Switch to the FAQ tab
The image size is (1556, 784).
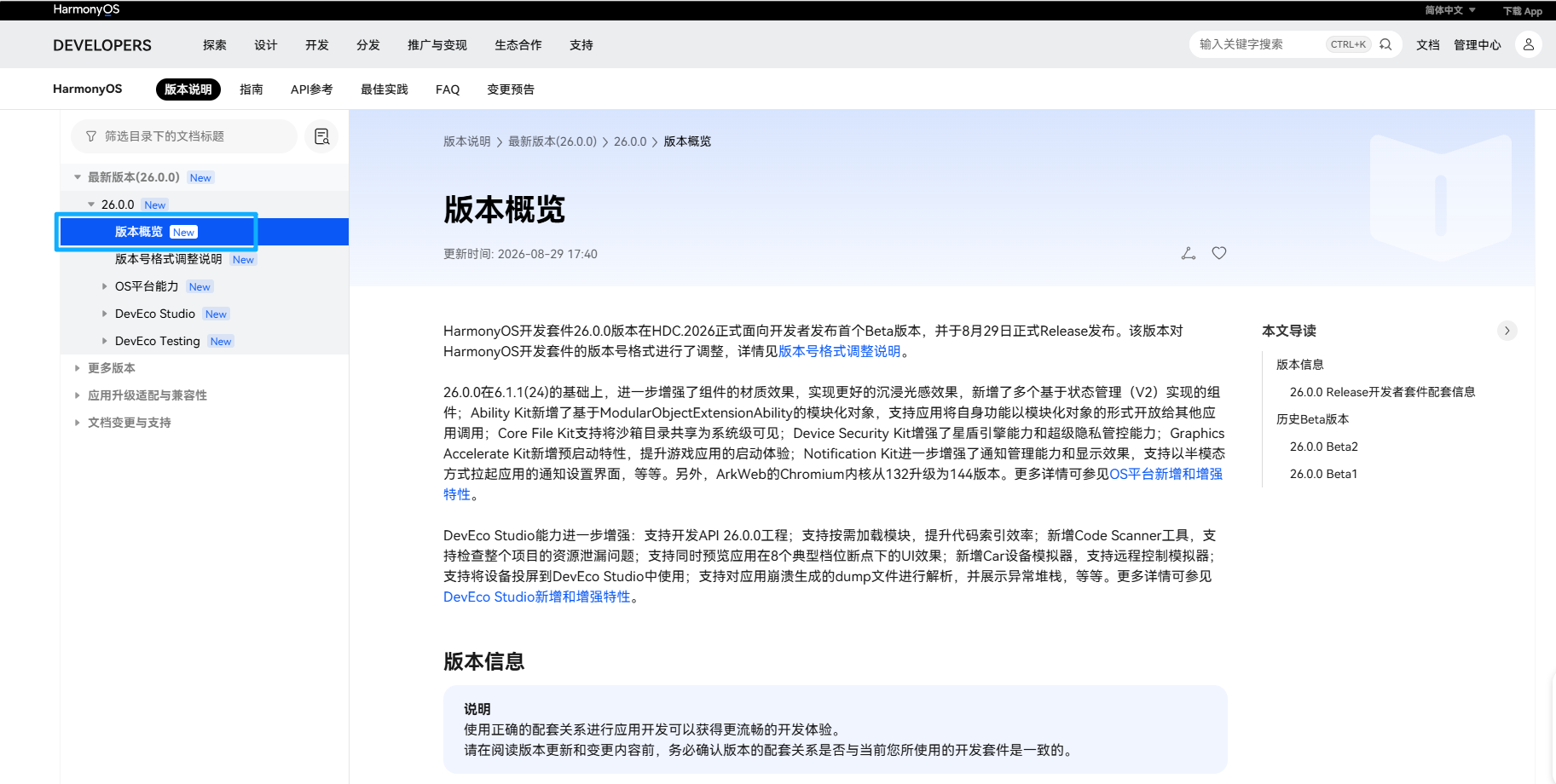click(x=448, y=89)
